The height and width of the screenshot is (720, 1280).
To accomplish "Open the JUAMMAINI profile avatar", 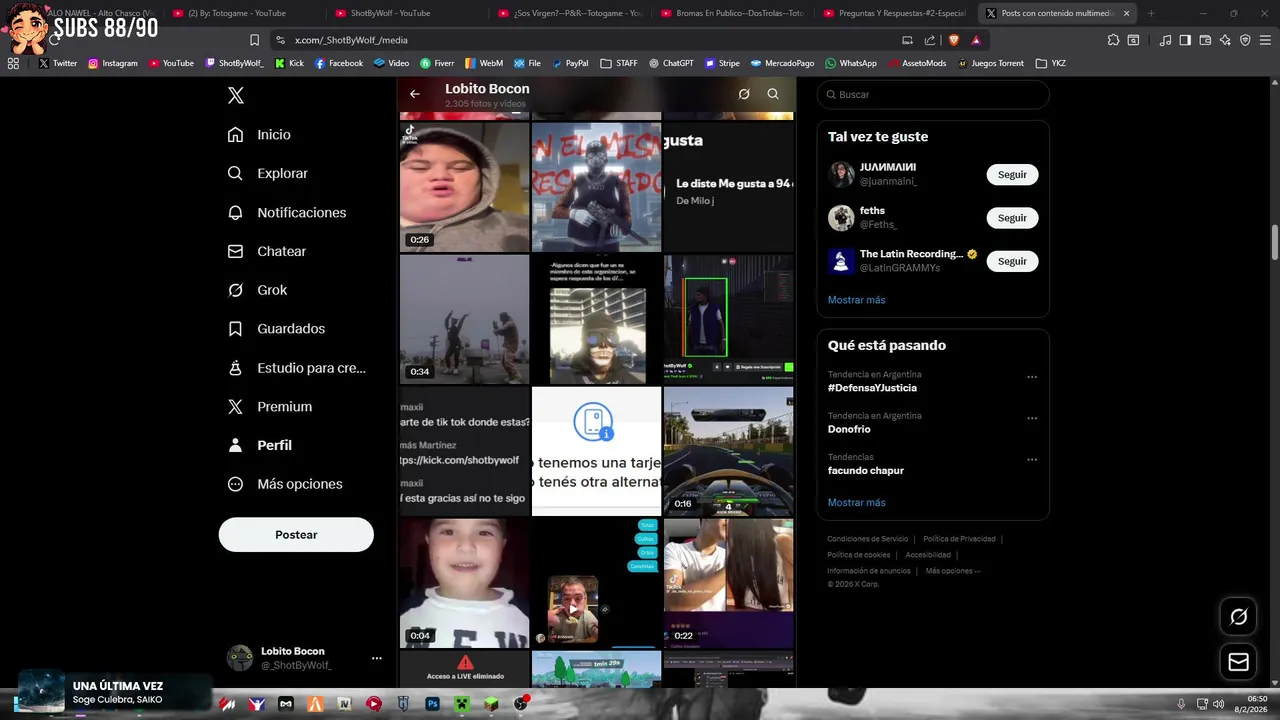I will (x=841, y=174).
